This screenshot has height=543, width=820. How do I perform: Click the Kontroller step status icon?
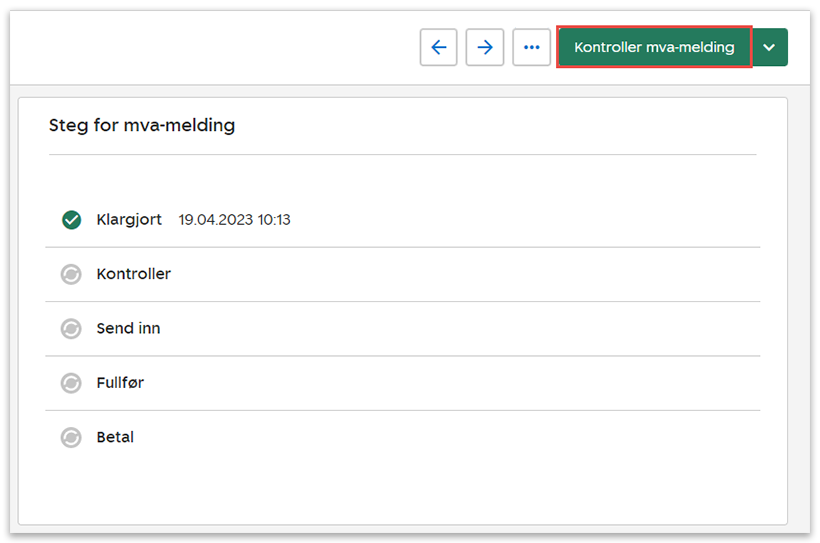71,274
